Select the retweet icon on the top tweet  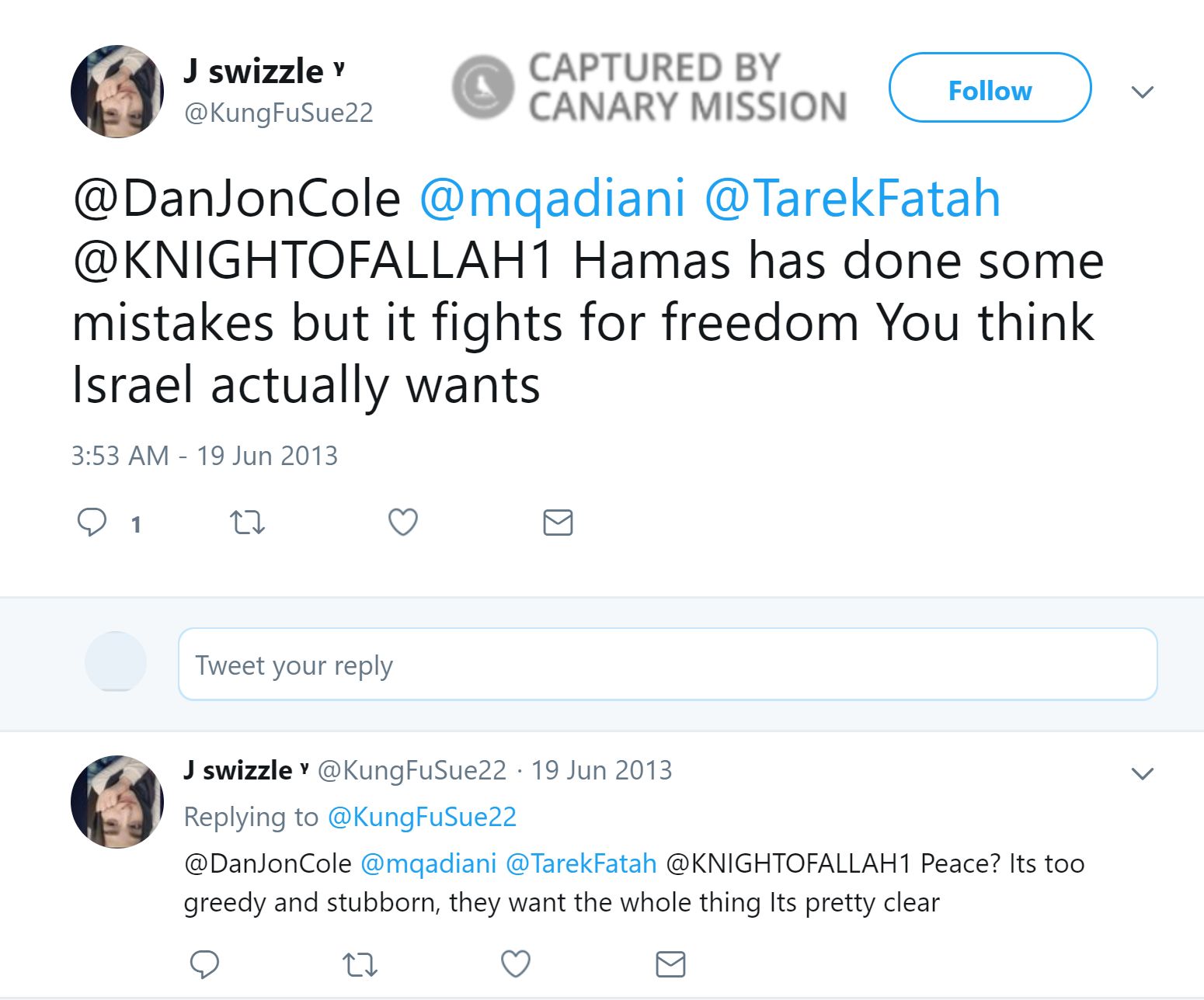[247, 523]
